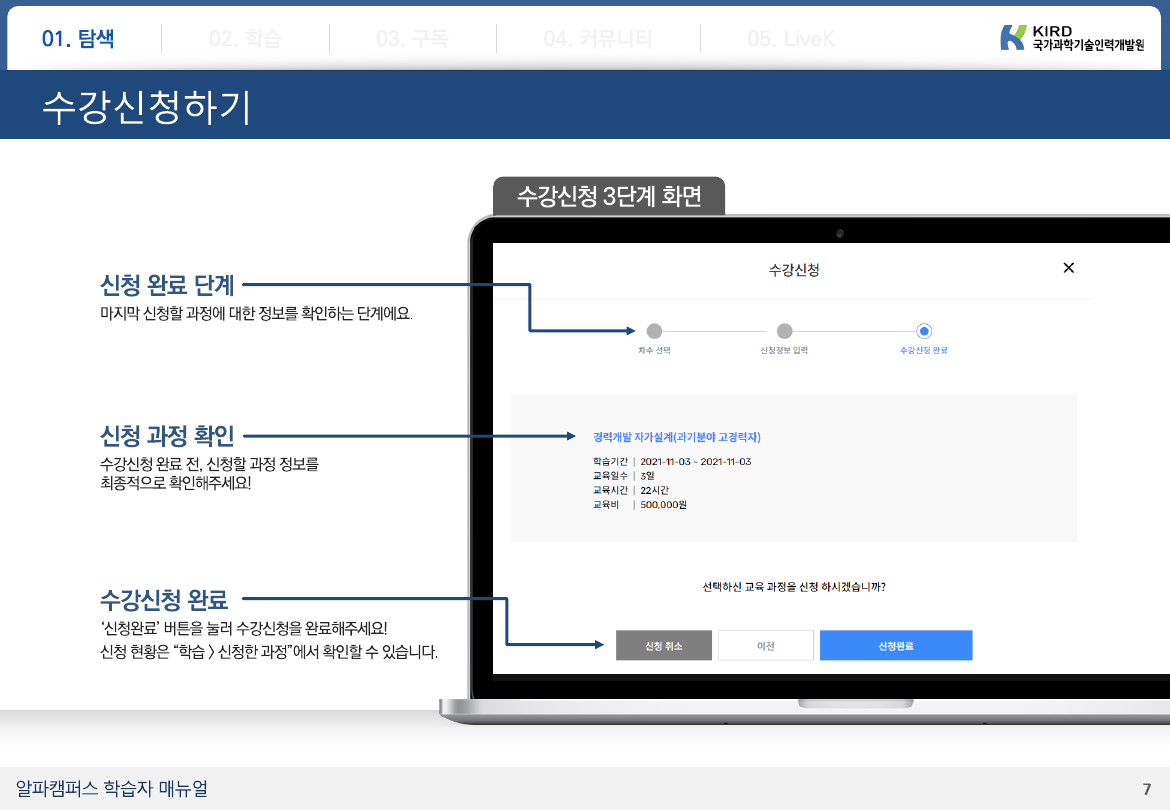Select the 05. LiveK tab
The image size is (1170, 810).
point(791,39)
